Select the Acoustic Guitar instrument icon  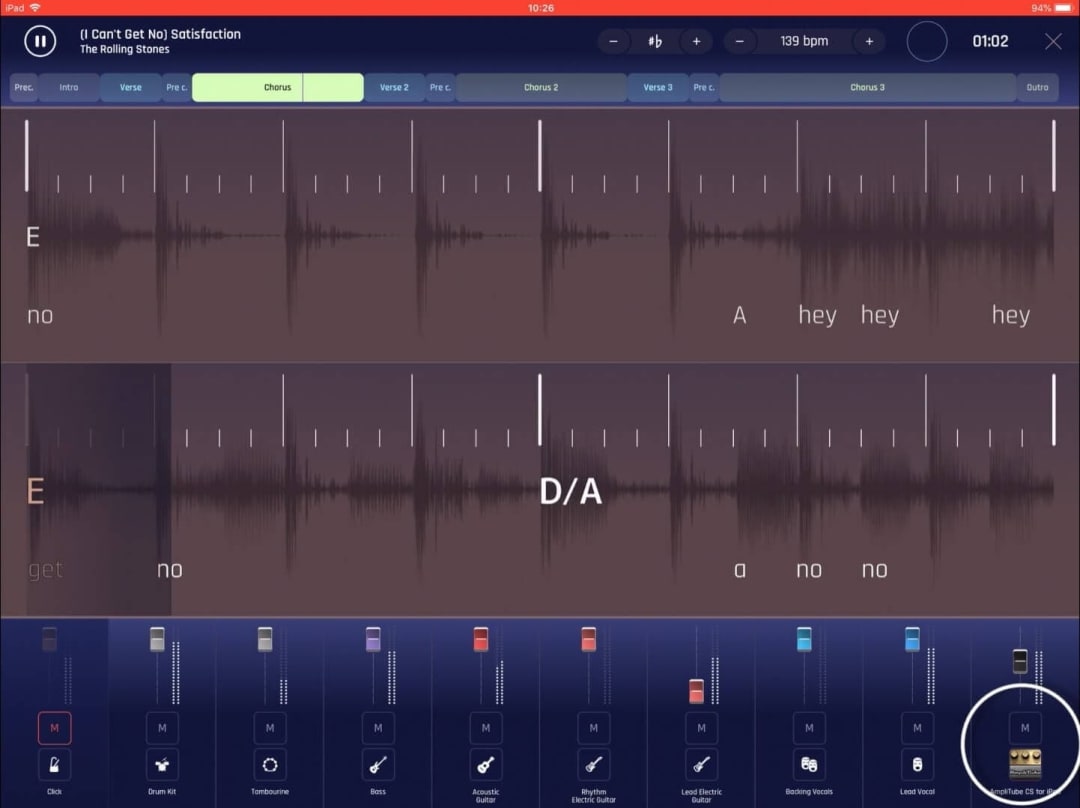tap(486, 765)
